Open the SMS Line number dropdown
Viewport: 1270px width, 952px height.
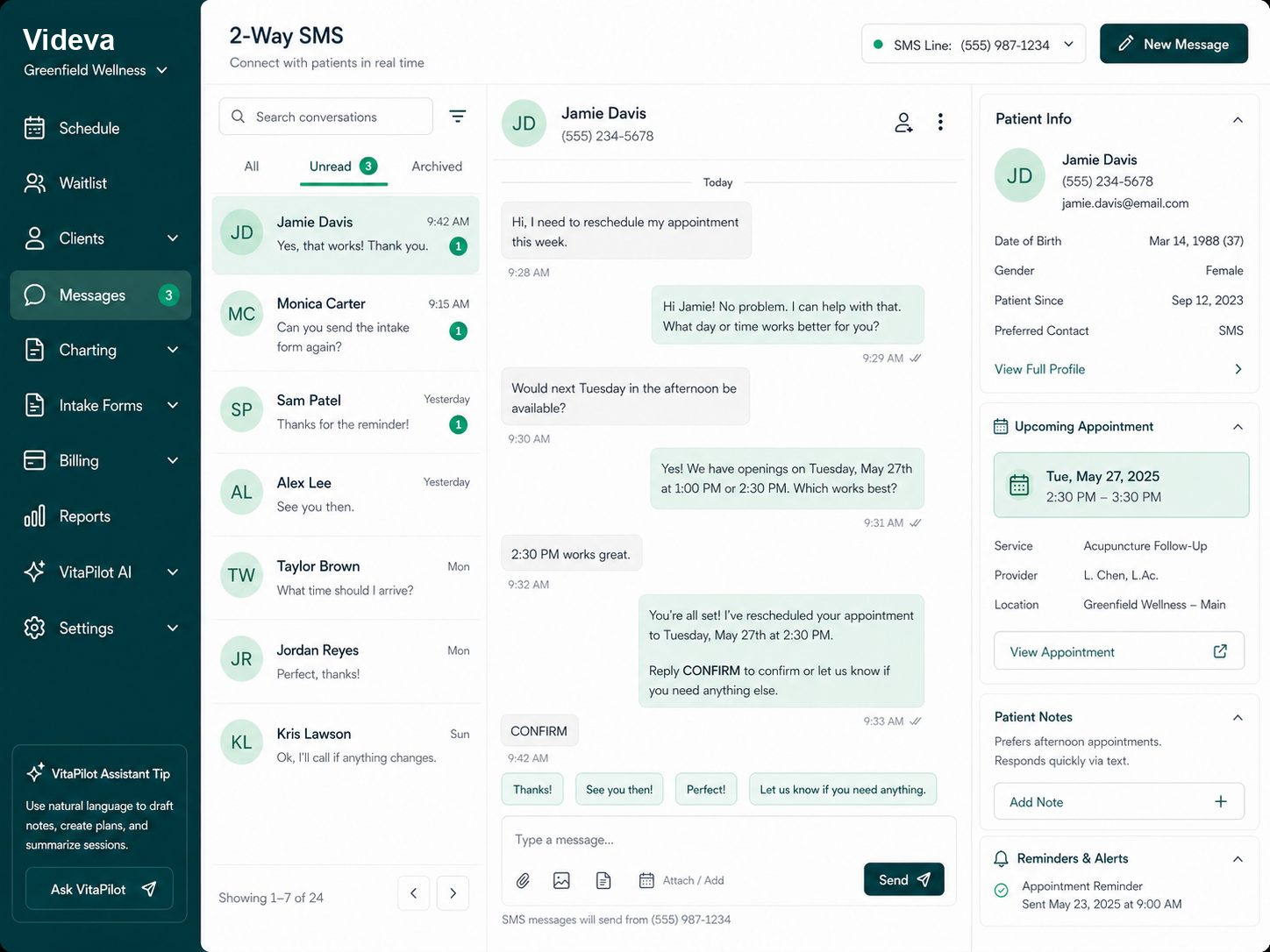1068,43
